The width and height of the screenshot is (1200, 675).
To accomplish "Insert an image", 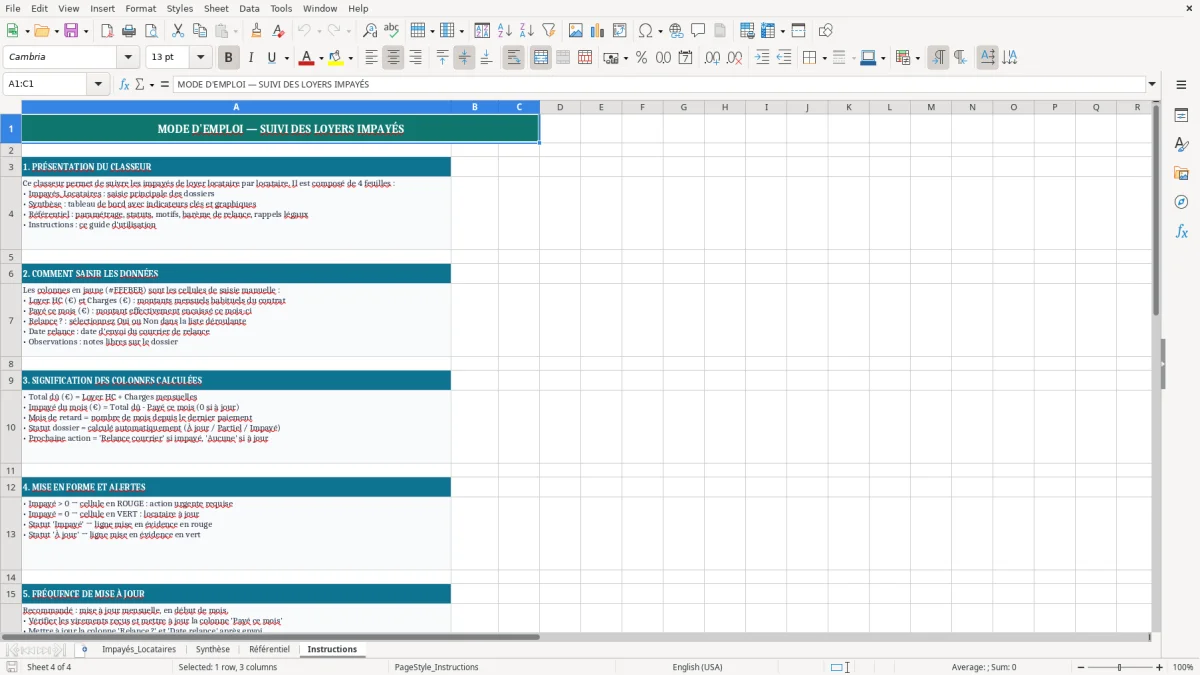I will [x=576, y=31].
